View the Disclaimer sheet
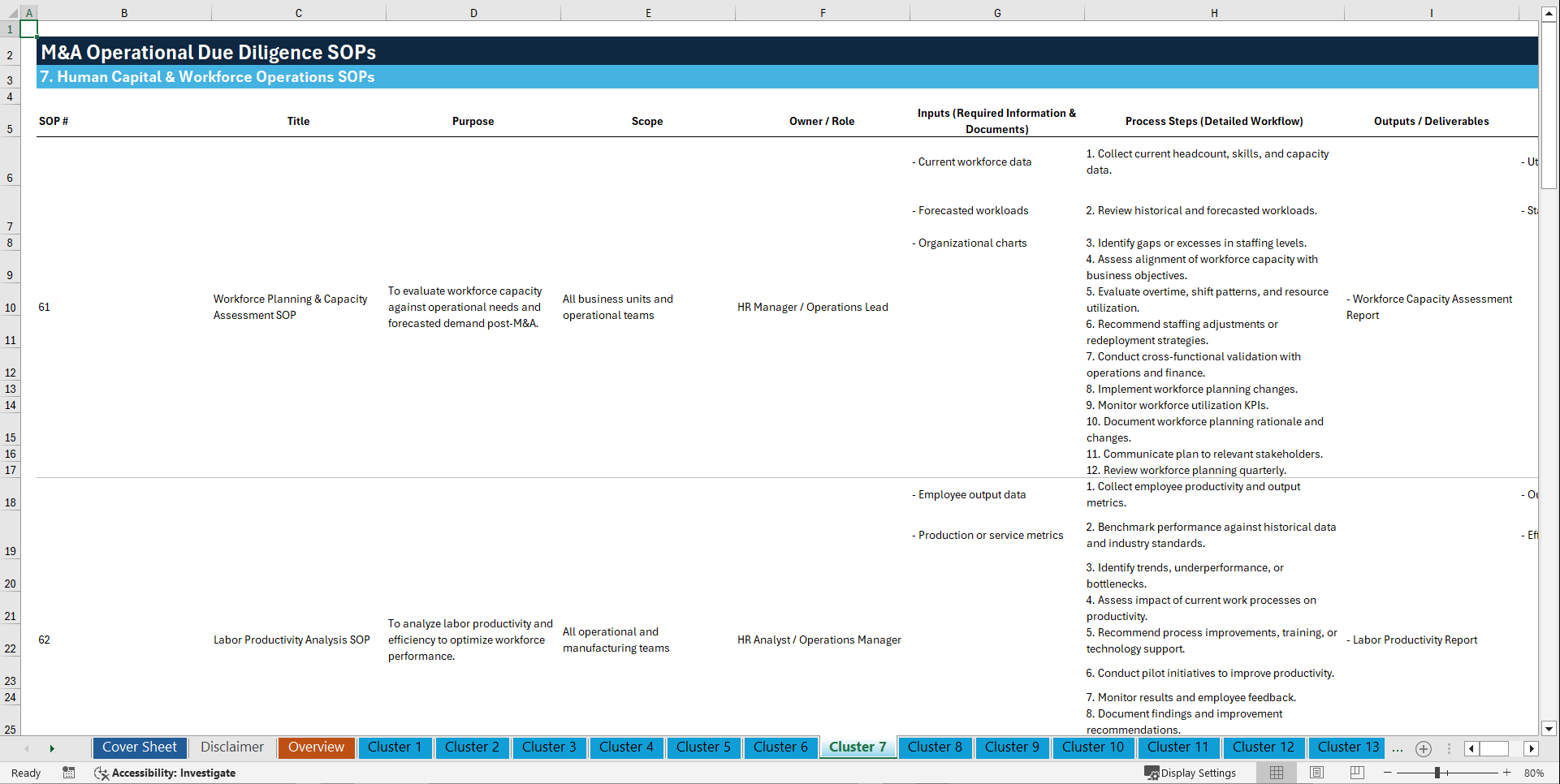The image size is (1560, 784). pos(231,747)
